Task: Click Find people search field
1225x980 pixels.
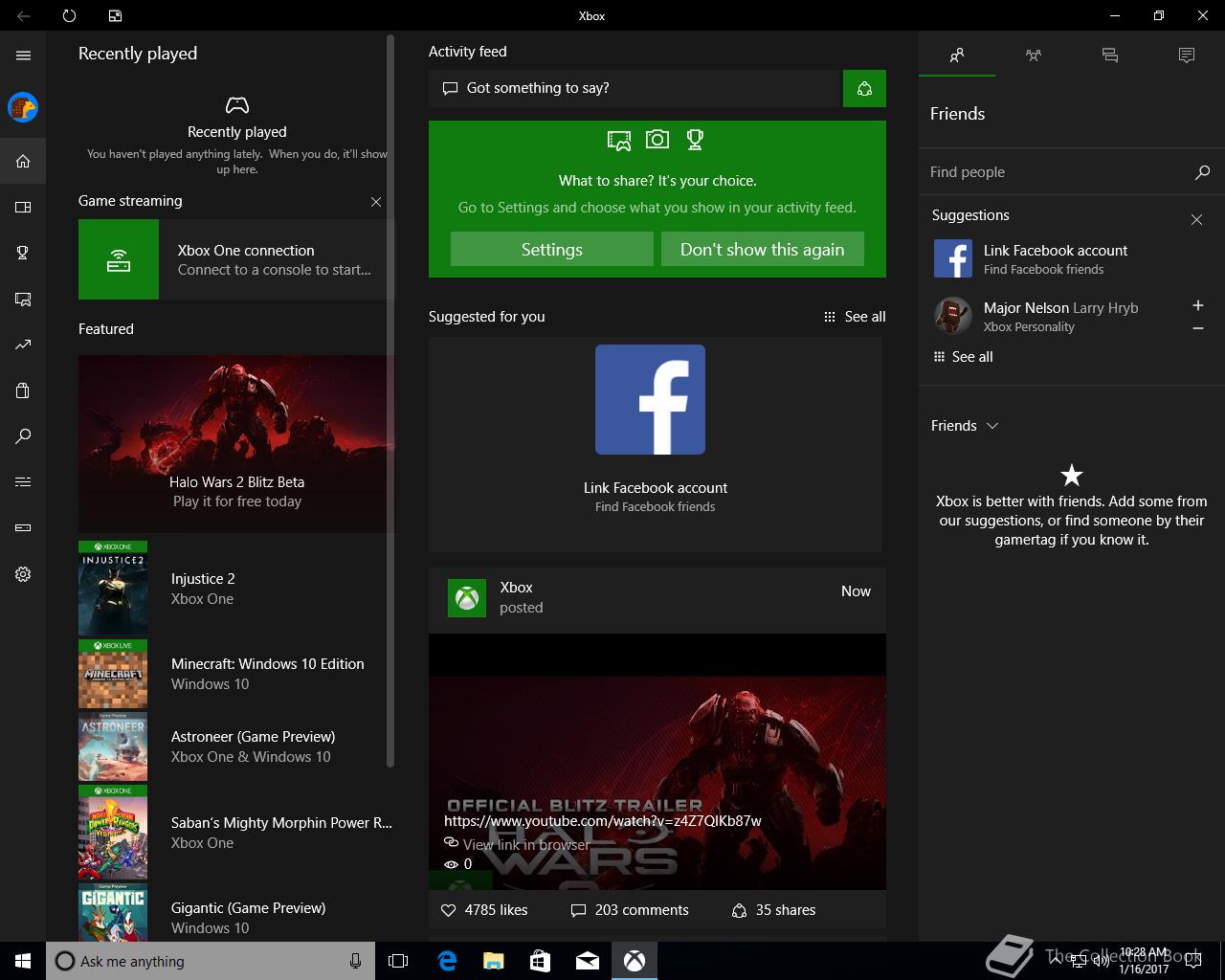Action: 1058,172
